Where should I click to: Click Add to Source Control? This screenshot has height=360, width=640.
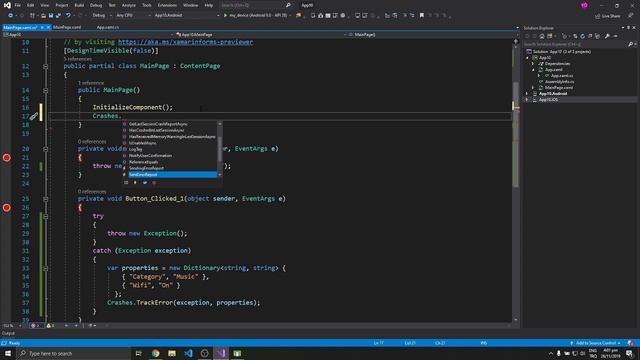pyautogui.click(x=596, y=343)
